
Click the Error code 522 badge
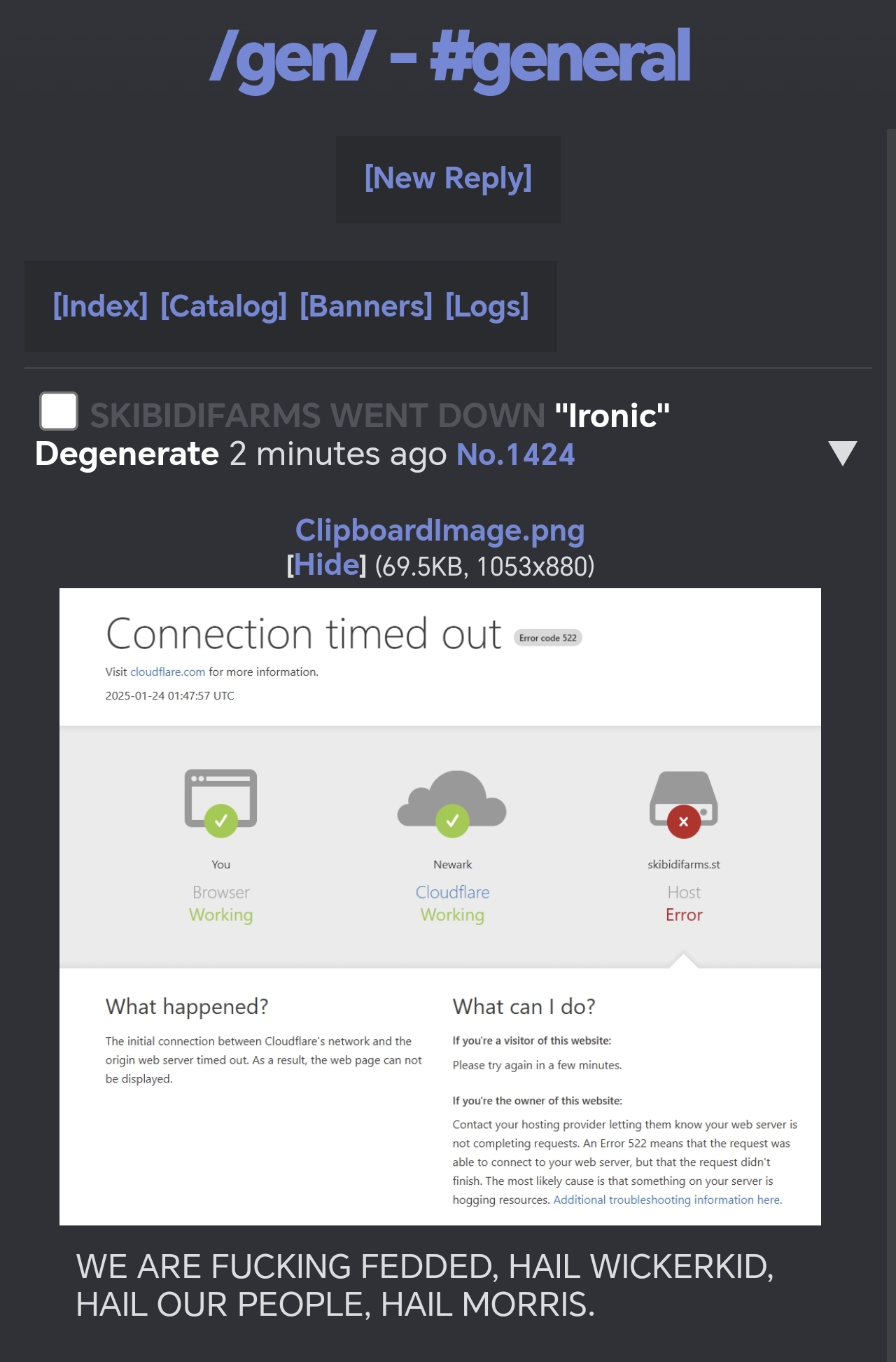click(x=547, y=638)
